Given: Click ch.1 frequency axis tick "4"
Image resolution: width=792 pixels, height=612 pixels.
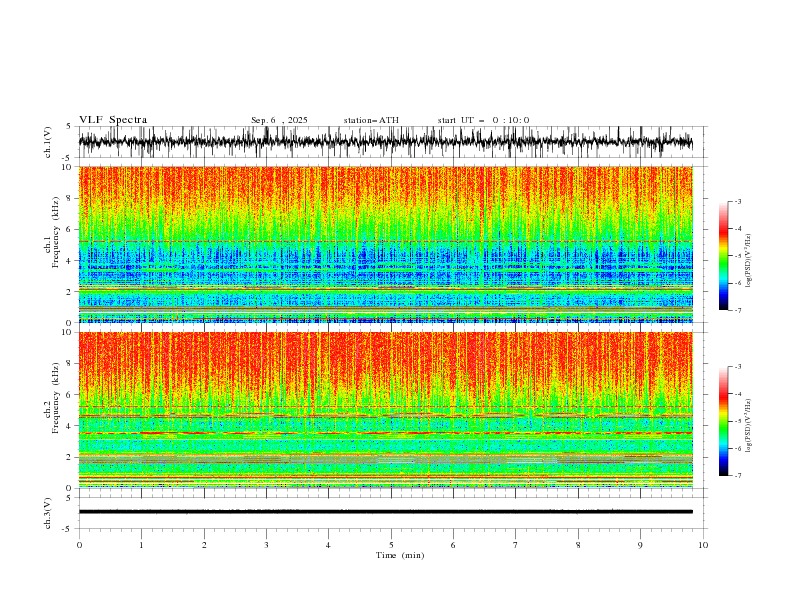Looking at the screenshot, I should click(x=69, y=261).
